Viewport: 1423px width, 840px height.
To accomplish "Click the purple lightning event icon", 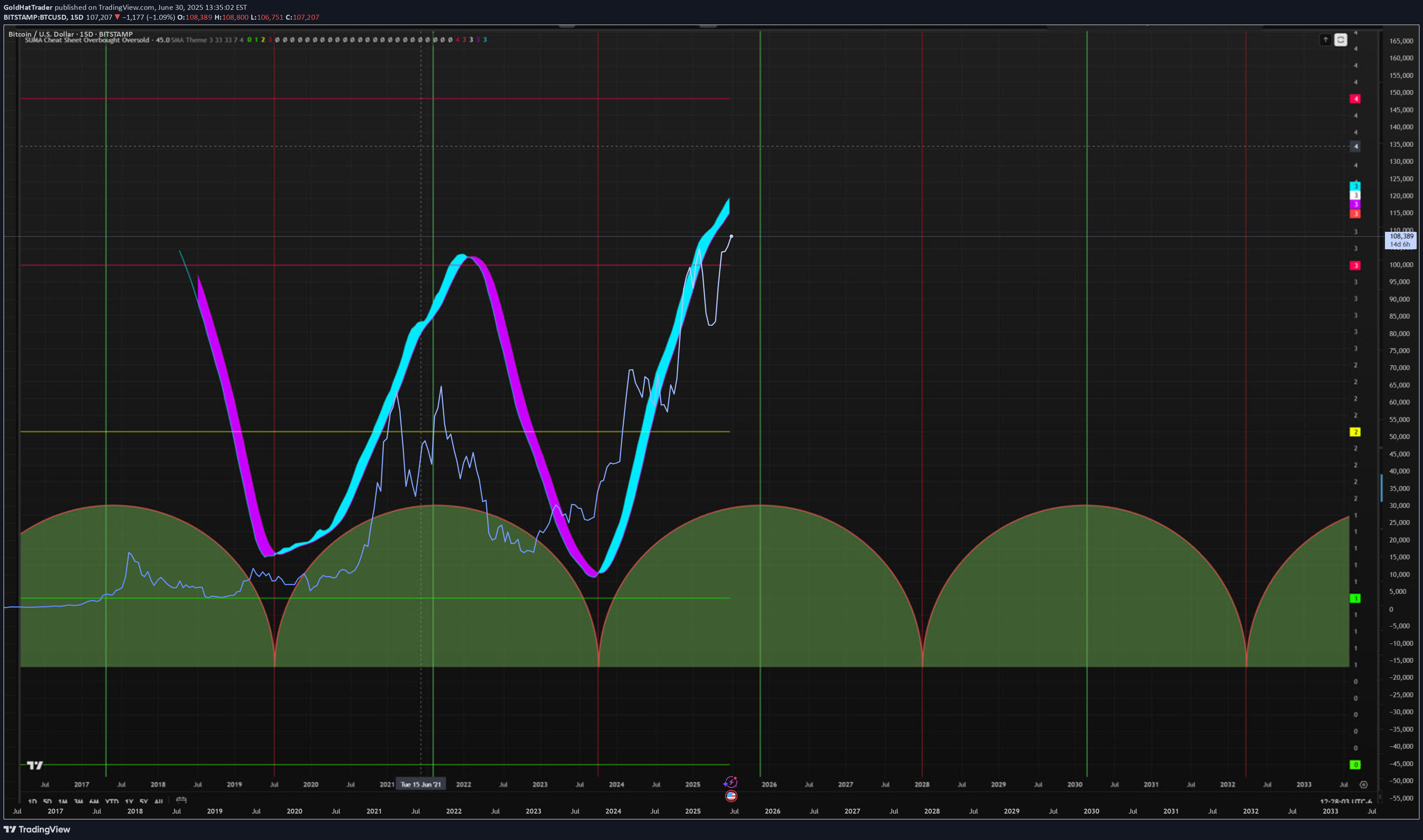I will click(730, 782).
